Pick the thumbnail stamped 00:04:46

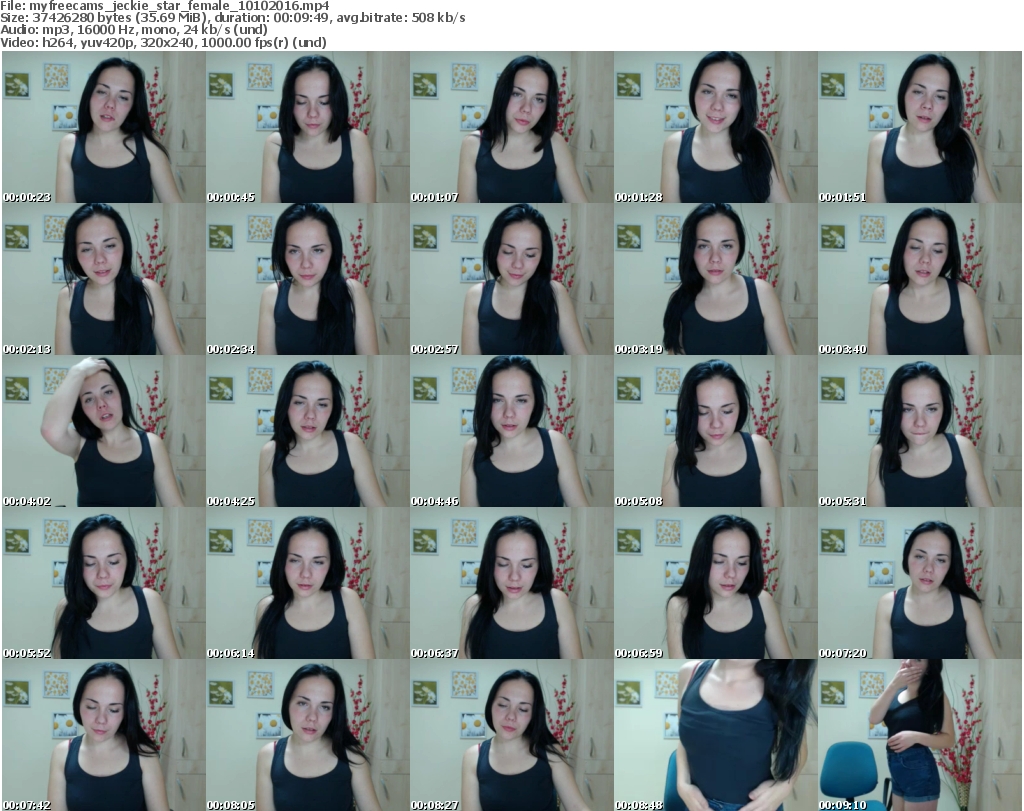pos(511,432)
